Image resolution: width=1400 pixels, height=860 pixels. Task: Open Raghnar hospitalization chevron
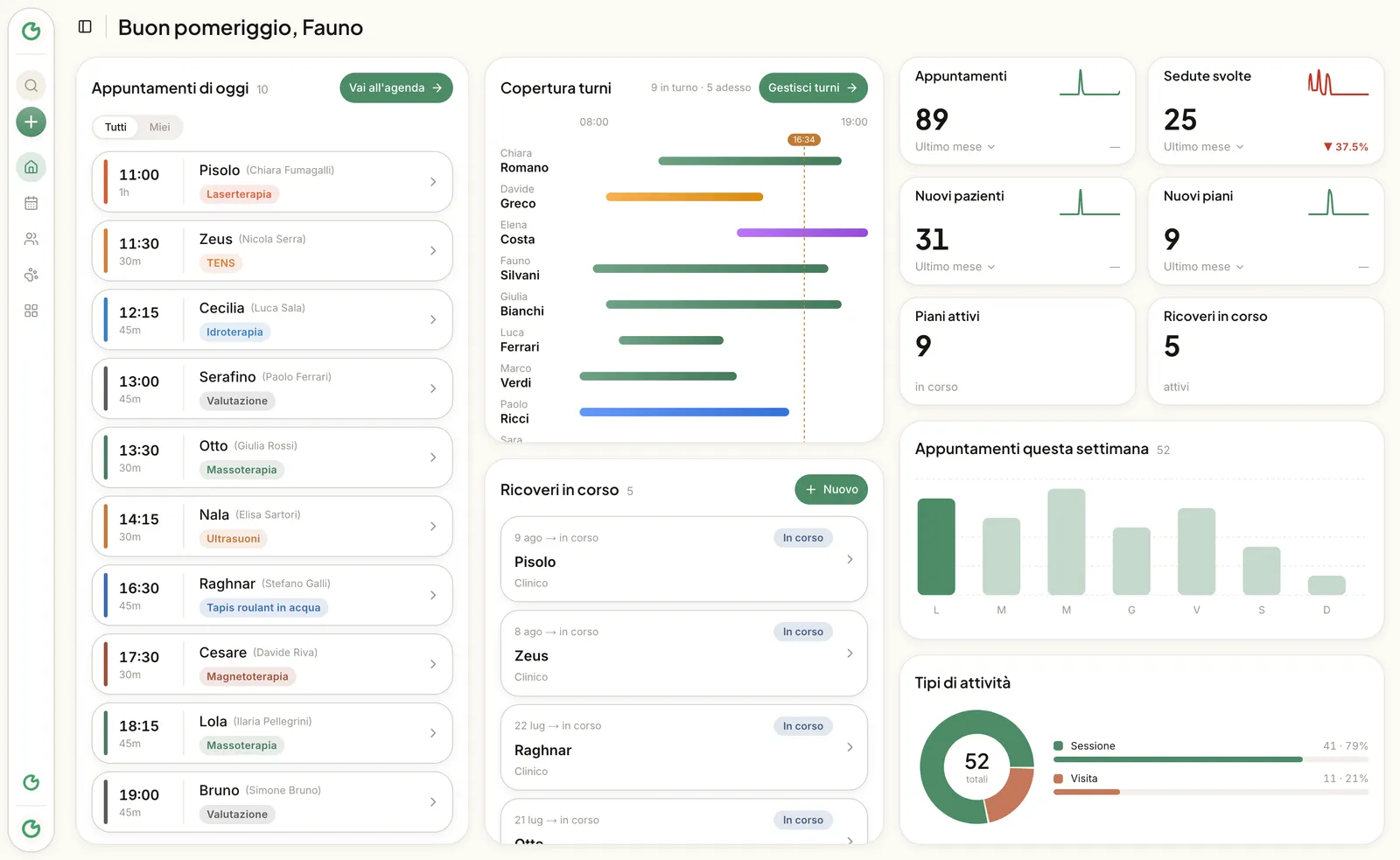850,747
